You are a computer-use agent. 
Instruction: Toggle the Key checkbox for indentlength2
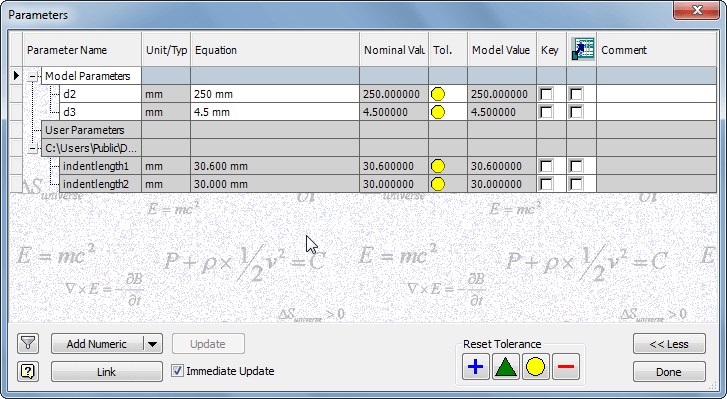(x=547, y=184)
